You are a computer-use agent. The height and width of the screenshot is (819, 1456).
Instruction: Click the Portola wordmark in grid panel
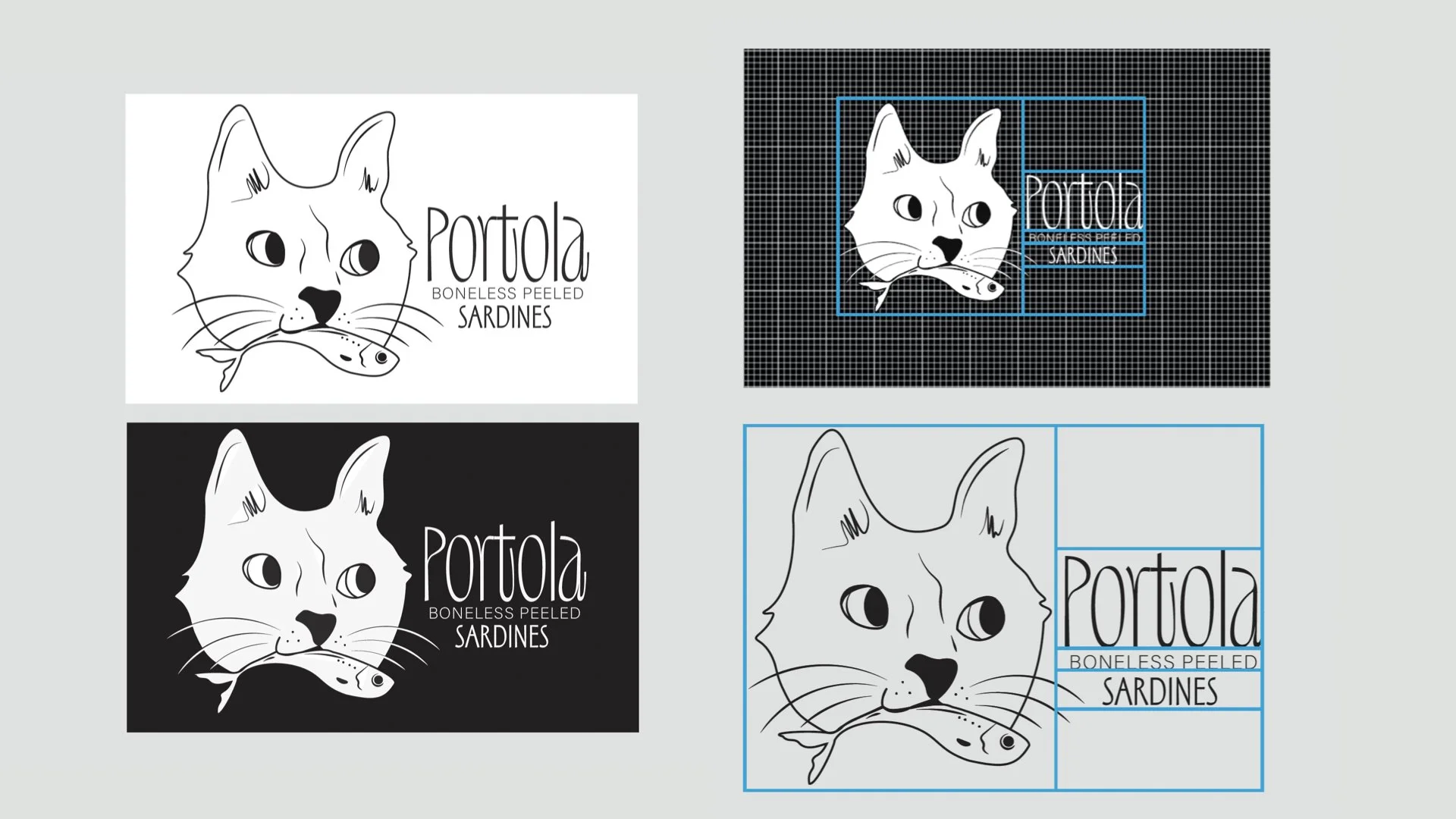[1084, 202]
